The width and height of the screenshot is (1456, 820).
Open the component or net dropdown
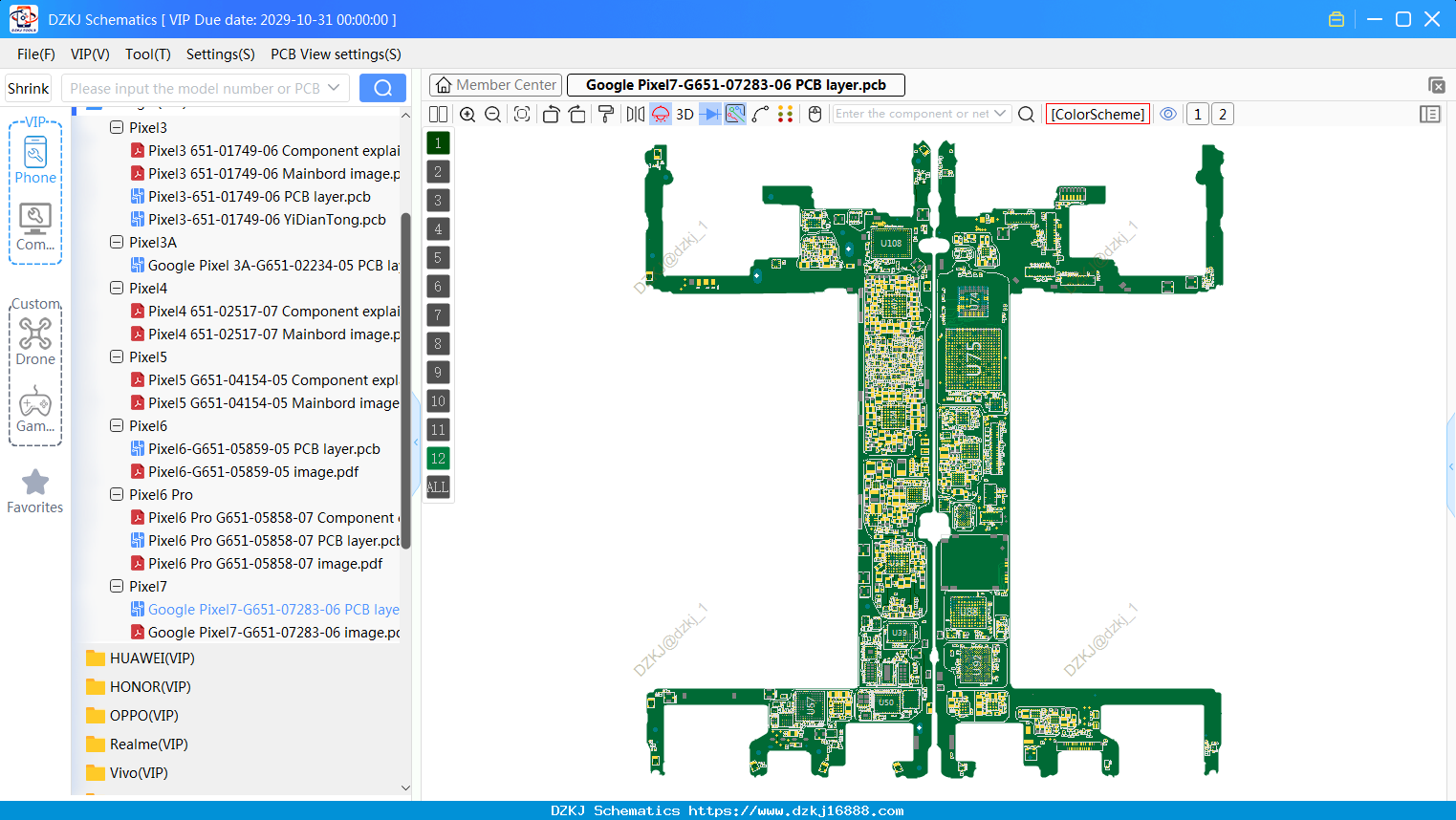click(1000, 114)
